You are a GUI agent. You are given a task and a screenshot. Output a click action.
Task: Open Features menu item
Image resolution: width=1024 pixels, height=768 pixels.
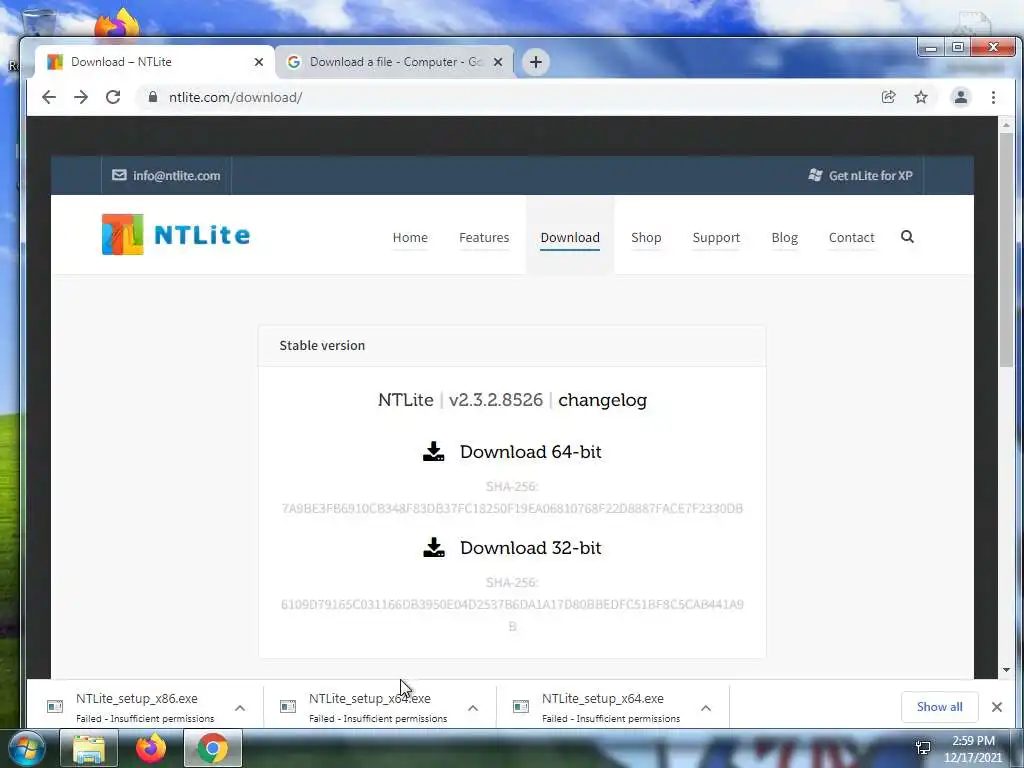pyautogui.click(x=484, y=238)
